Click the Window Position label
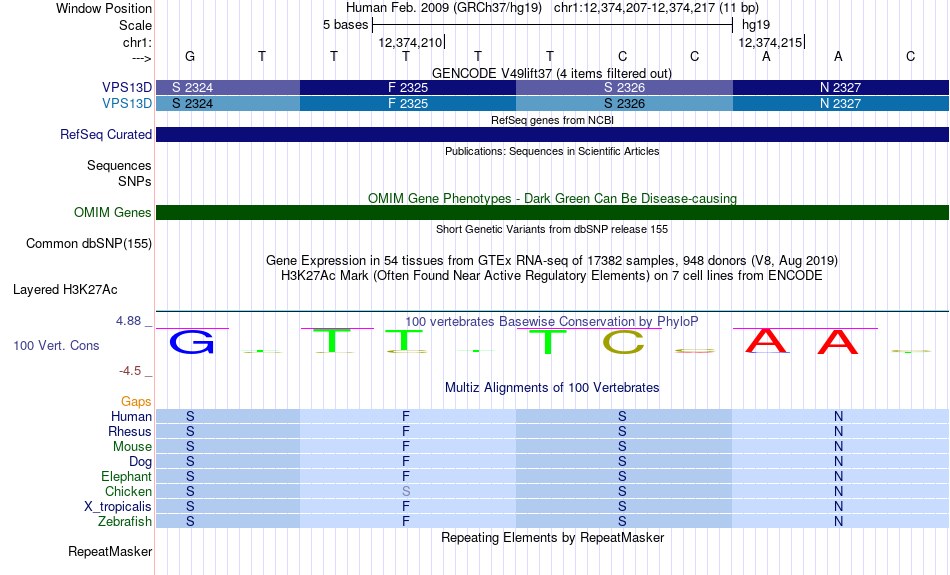Viewport: 950px width, 575px height. pos(104,8)
